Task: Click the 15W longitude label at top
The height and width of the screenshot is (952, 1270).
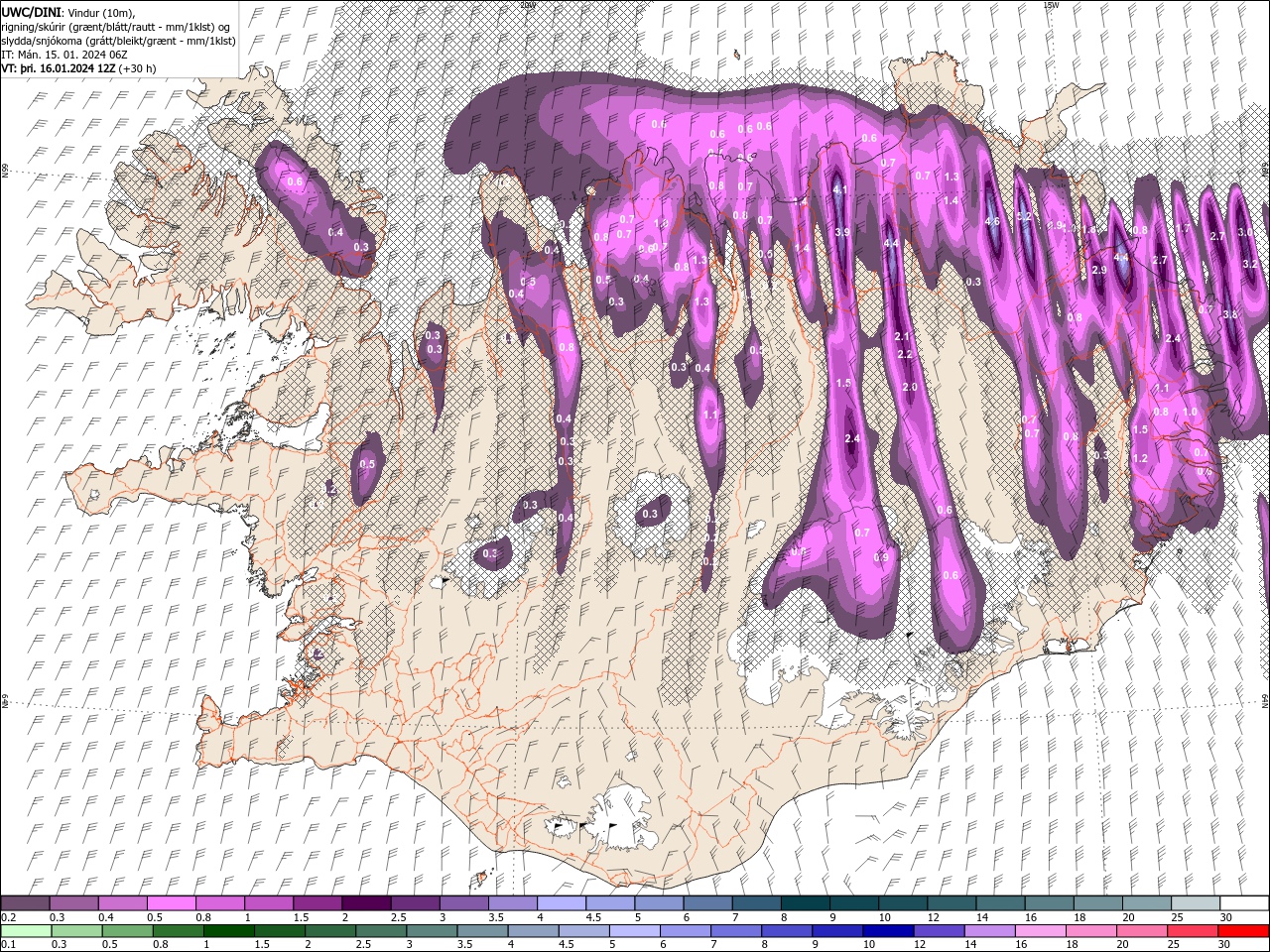Action: tap(1050, 5)
